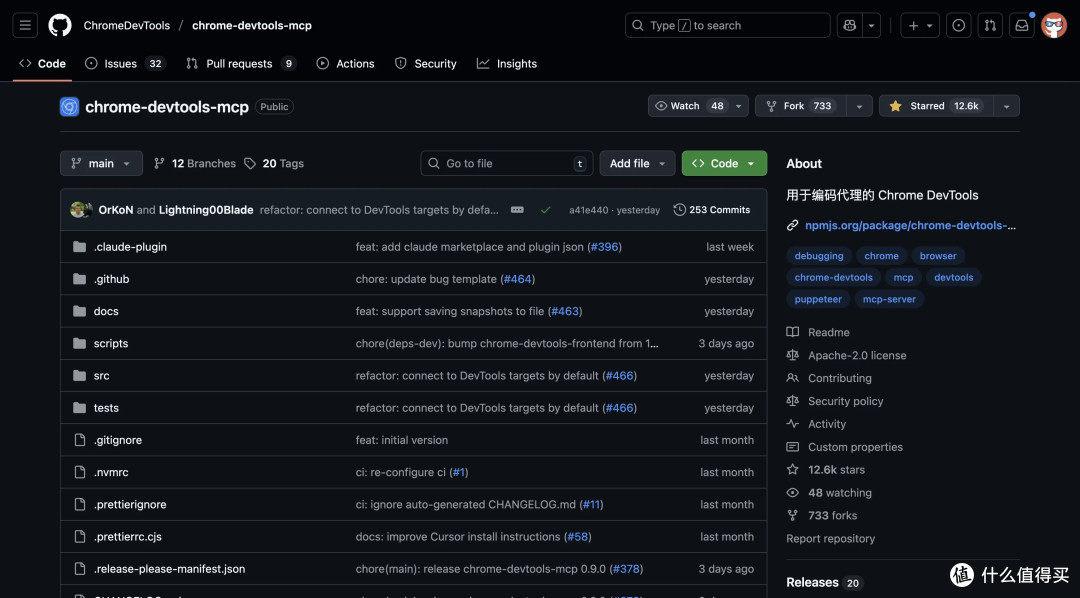View 20 Tags
Viewport: 1080px width, 598px height.
(x=274, y=163)
